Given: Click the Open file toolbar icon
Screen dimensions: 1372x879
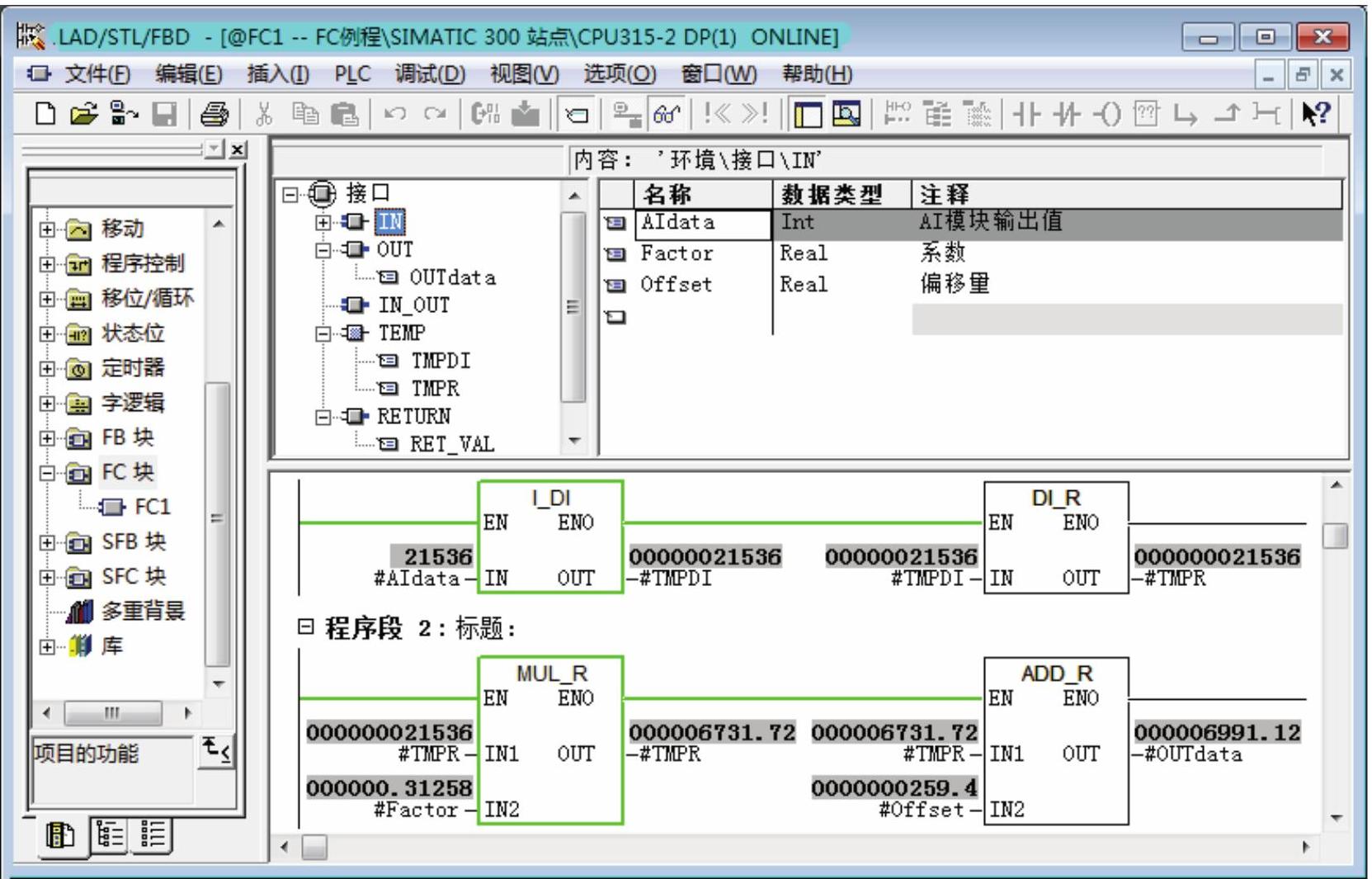Looking at the screenshot, I should 83,115.
